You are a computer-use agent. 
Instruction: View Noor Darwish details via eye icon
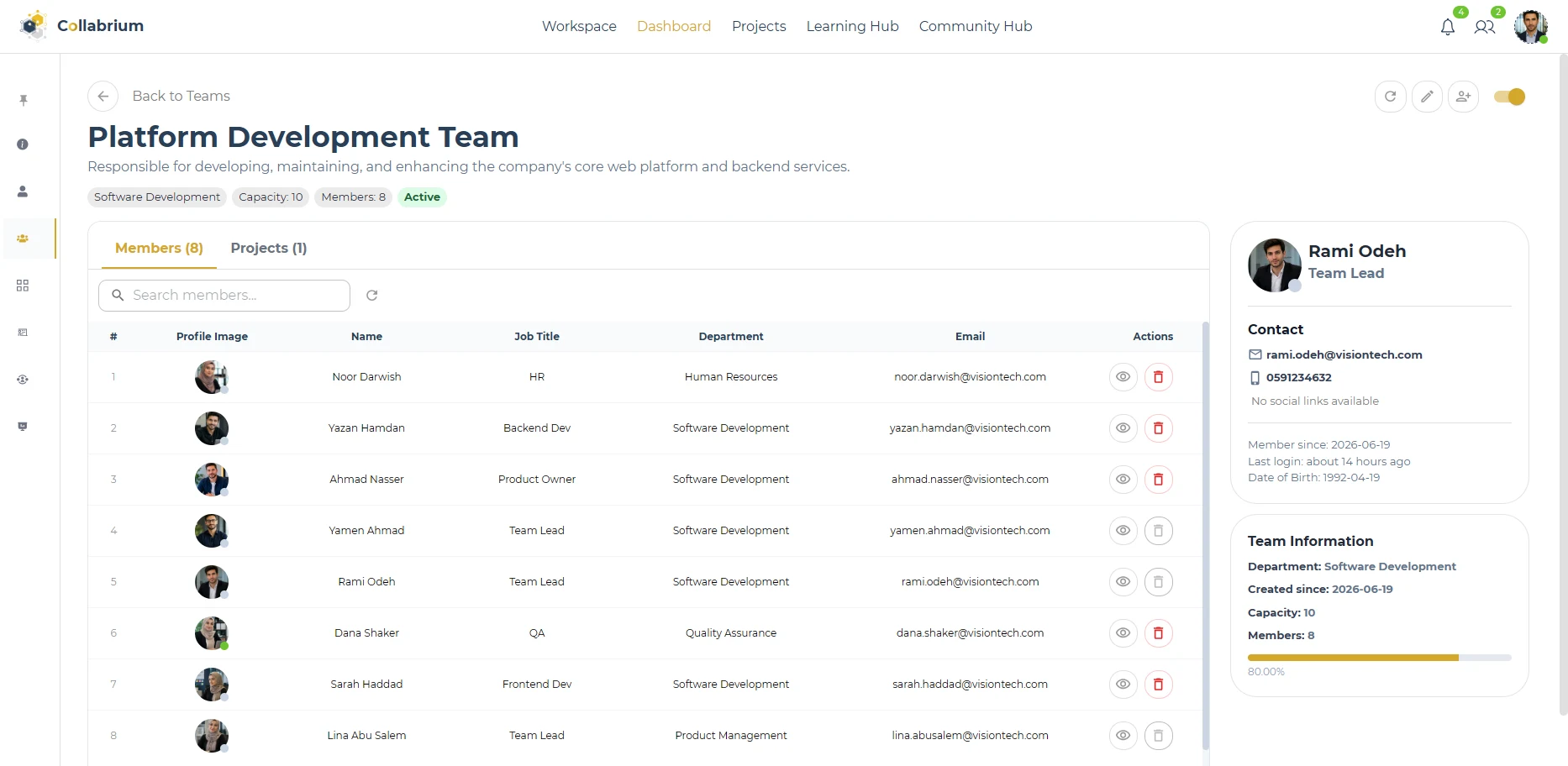click(1123, 377)
